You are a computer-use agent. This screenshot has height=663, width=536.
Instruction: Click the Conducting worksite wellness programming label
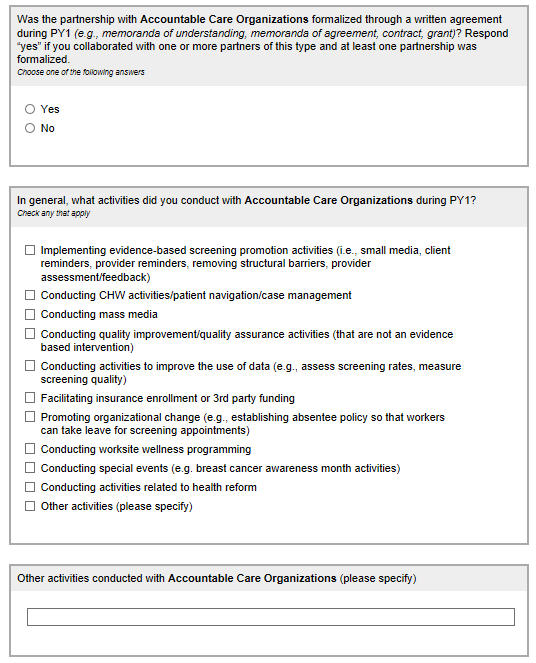click(146, 449)
